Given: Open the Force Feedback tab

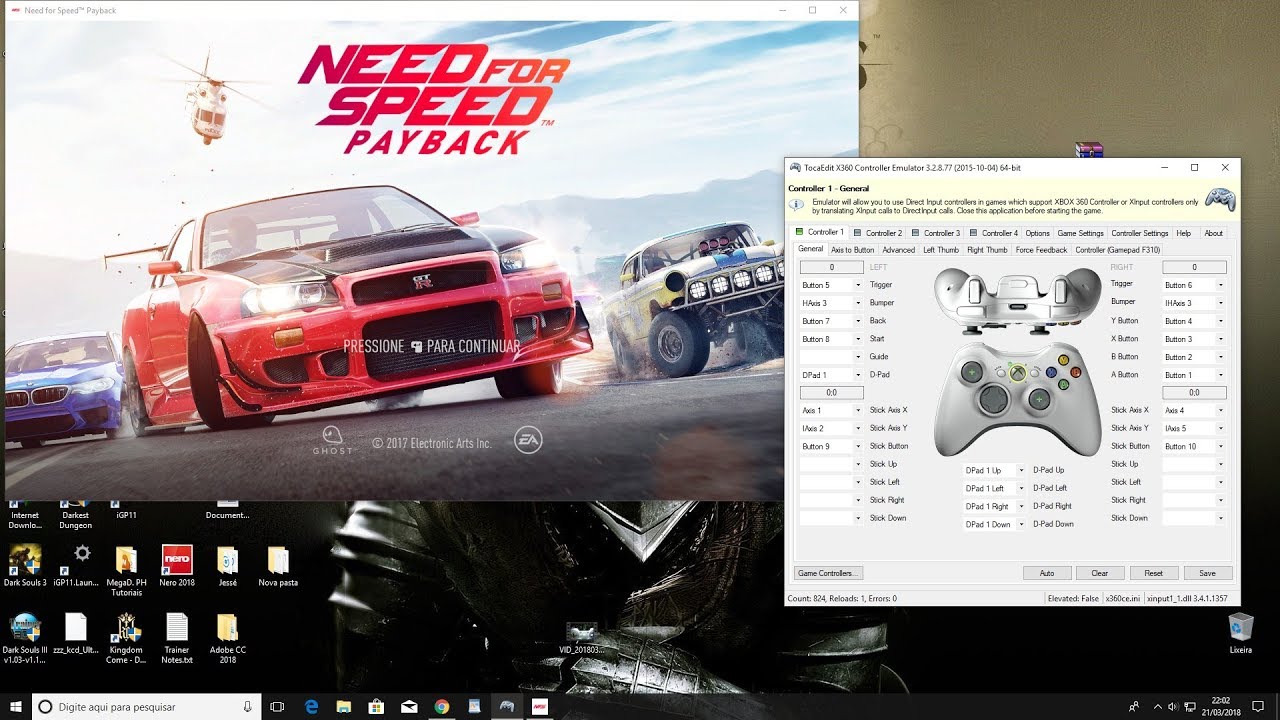Looking at the screenshot, I should pyautogui.click(x=1041, y=250).
